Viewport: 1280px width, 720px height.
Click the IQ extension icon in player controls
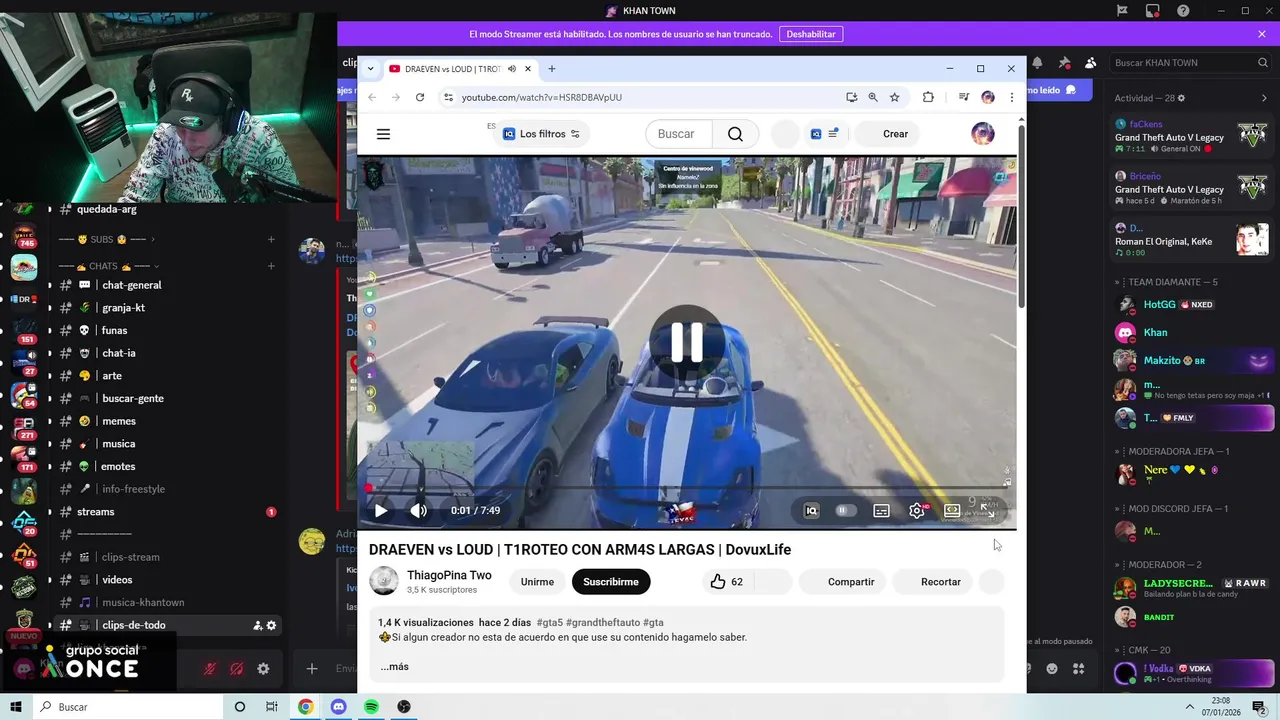coord(811,510)
